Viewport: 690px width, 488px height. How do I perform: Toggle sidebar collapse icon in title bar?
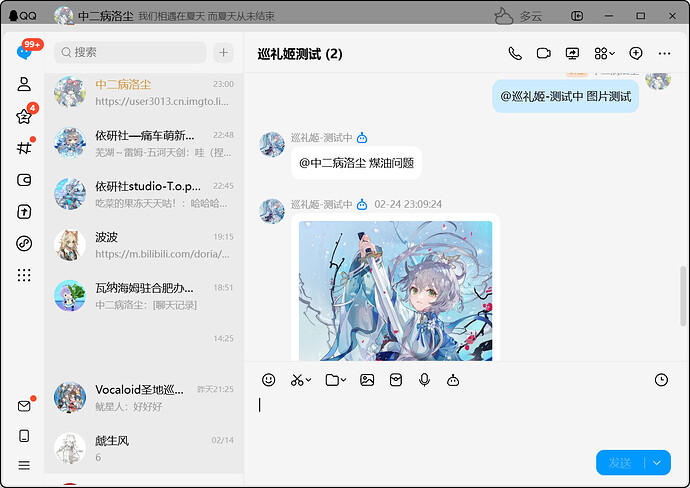tap(577, 16)
